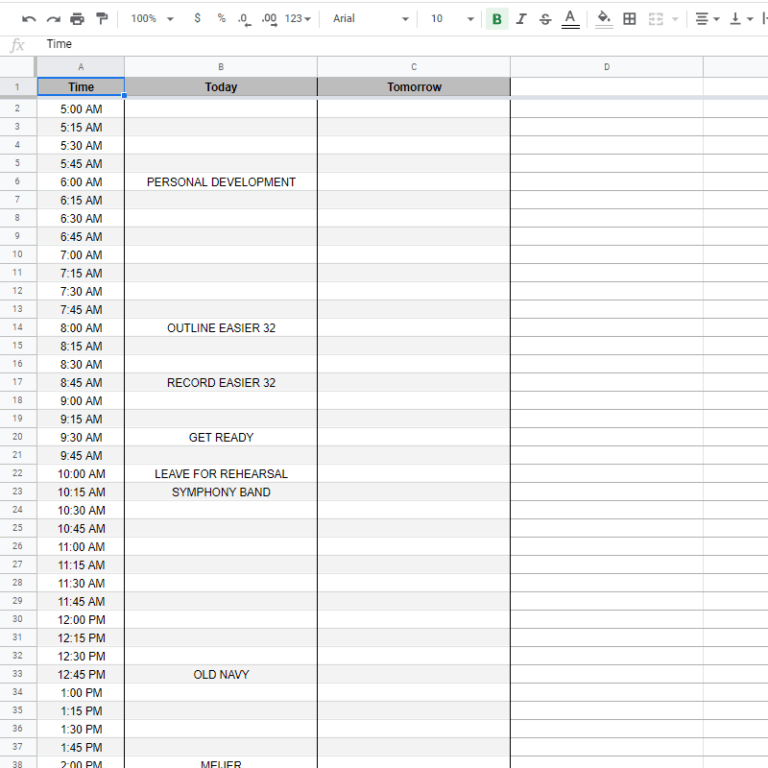The height and width of the screenshot is (768, 768).
Task: Select the Paint format tool
Action: click(101, 19)
